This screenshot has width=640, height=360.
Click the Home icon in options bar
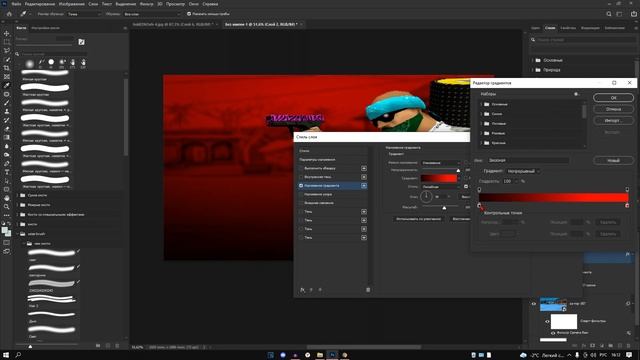tap(9, 14)
